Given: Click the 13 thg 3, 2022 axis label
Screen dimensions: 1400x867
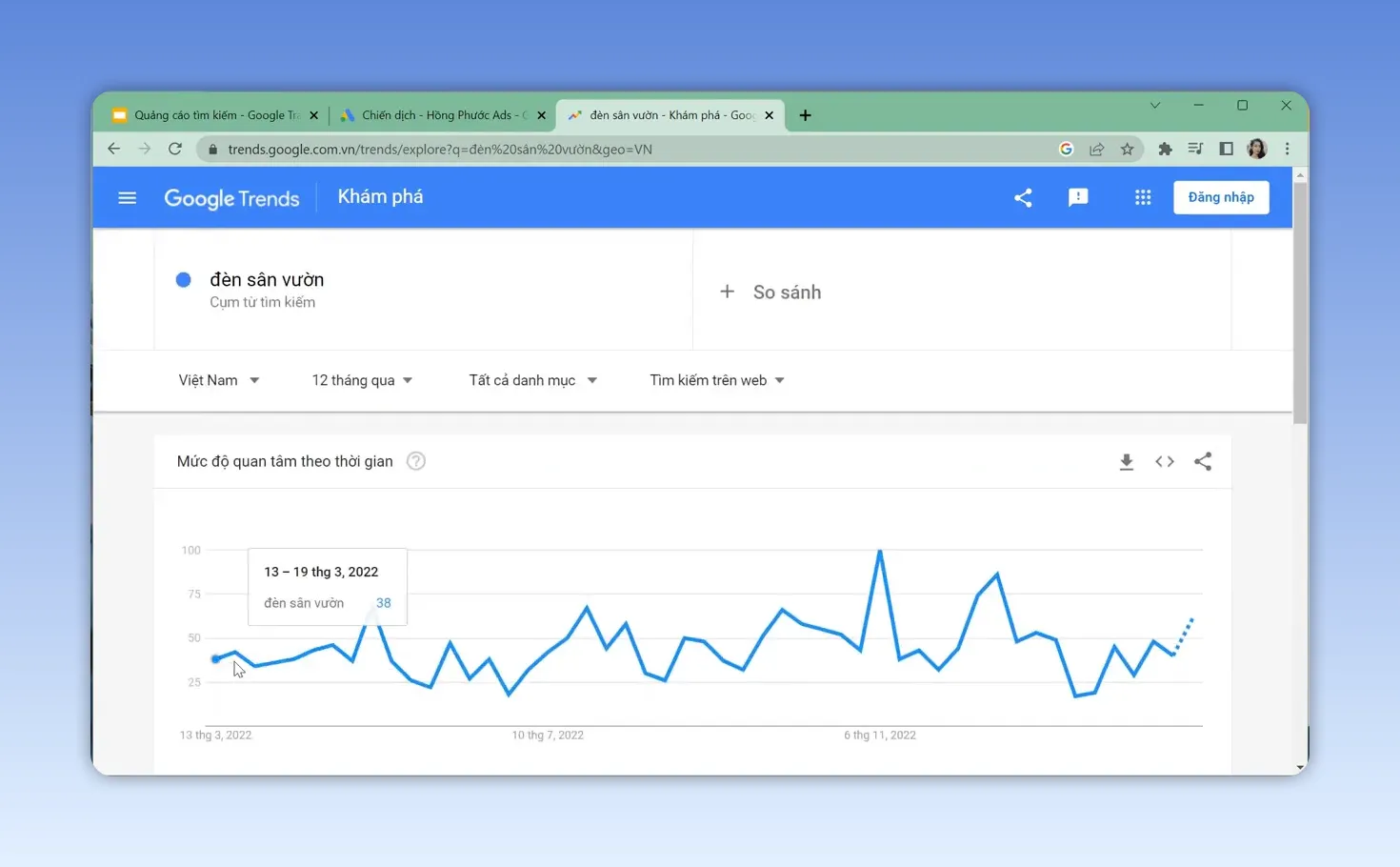Looking at the screenshot, I should pyautogui.click(x=216, y=735).
